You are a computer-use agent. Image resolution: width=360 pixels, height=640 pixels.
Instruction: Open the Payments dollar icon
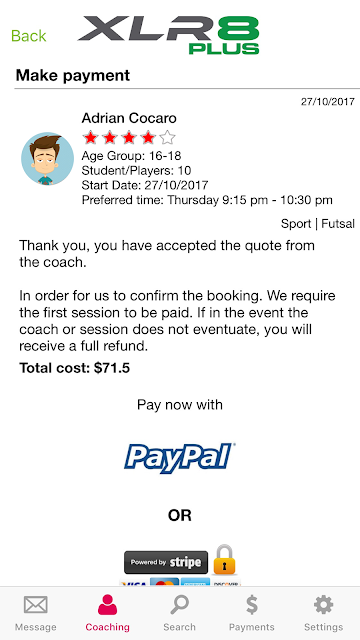(x=252, y=604)
